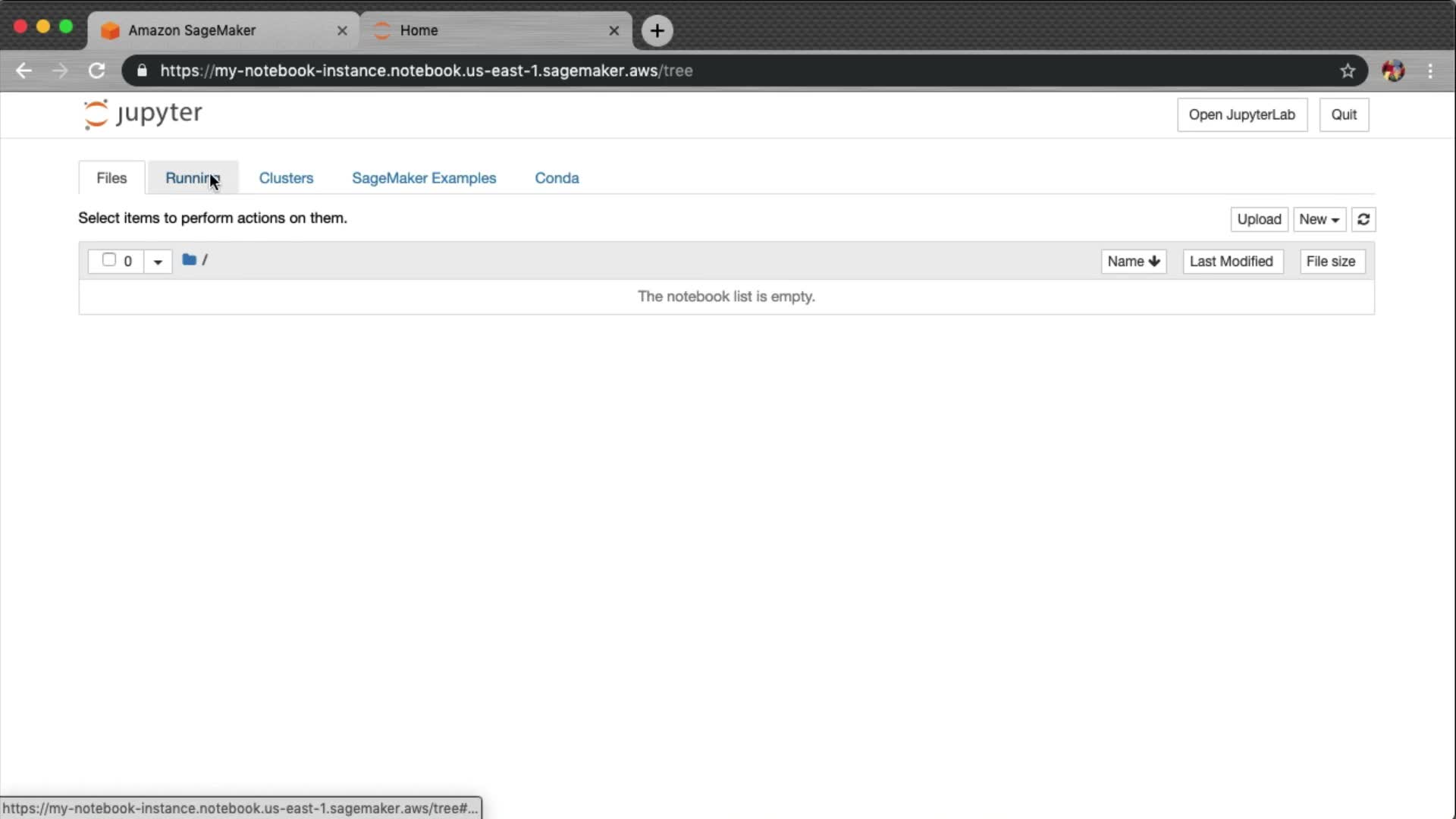Open a new browser tab
Screen dimensions: 1456x819
[657, 30]
